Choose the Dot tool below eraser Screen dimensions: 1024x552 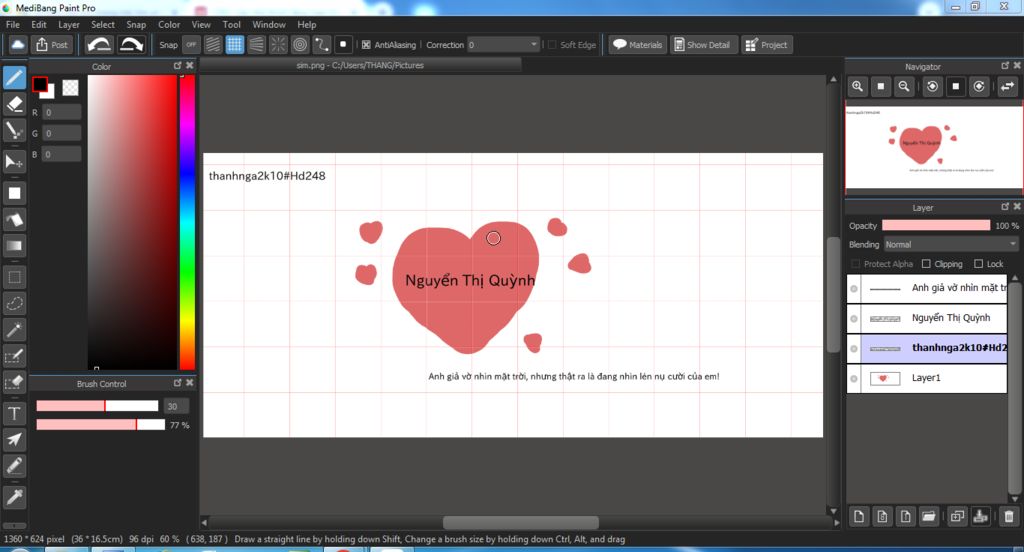(14, 131)
